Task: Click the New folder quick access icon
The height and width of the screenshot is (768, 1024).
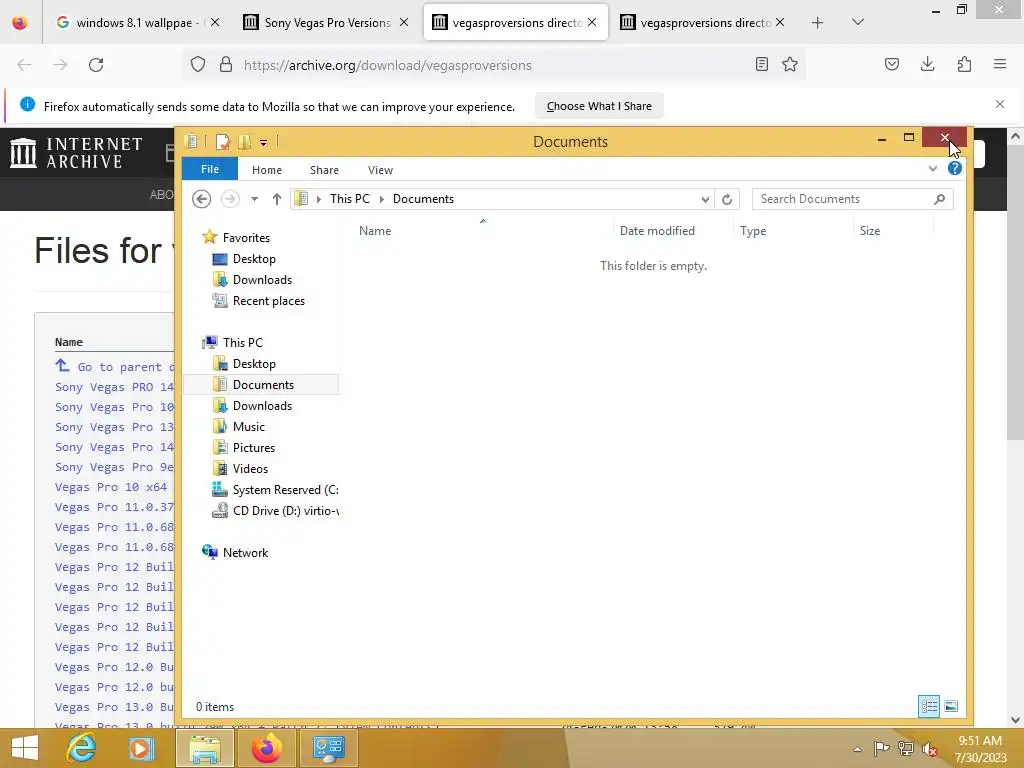Action: [x=245, y=142]
